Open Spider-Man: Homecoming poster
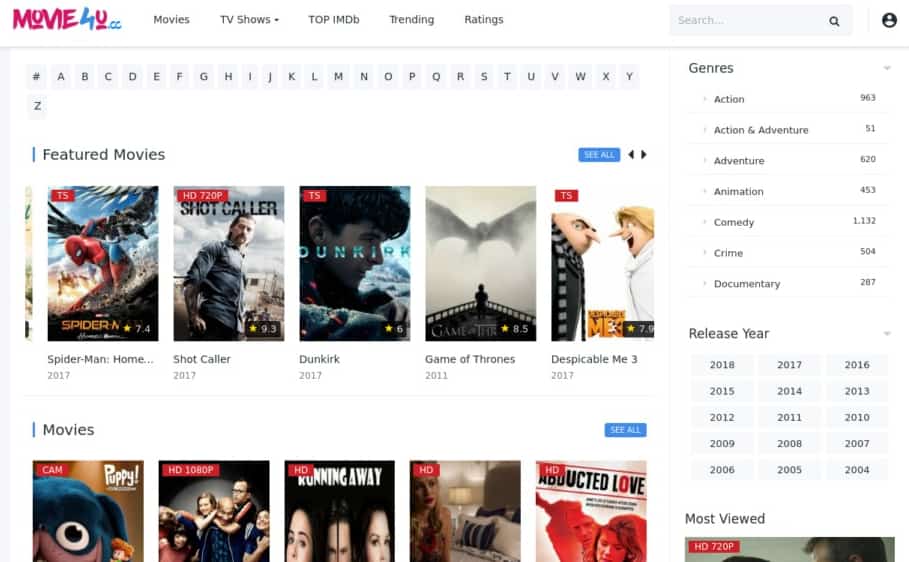The width and height of the screenshot is (909, 562). (103, 263)
